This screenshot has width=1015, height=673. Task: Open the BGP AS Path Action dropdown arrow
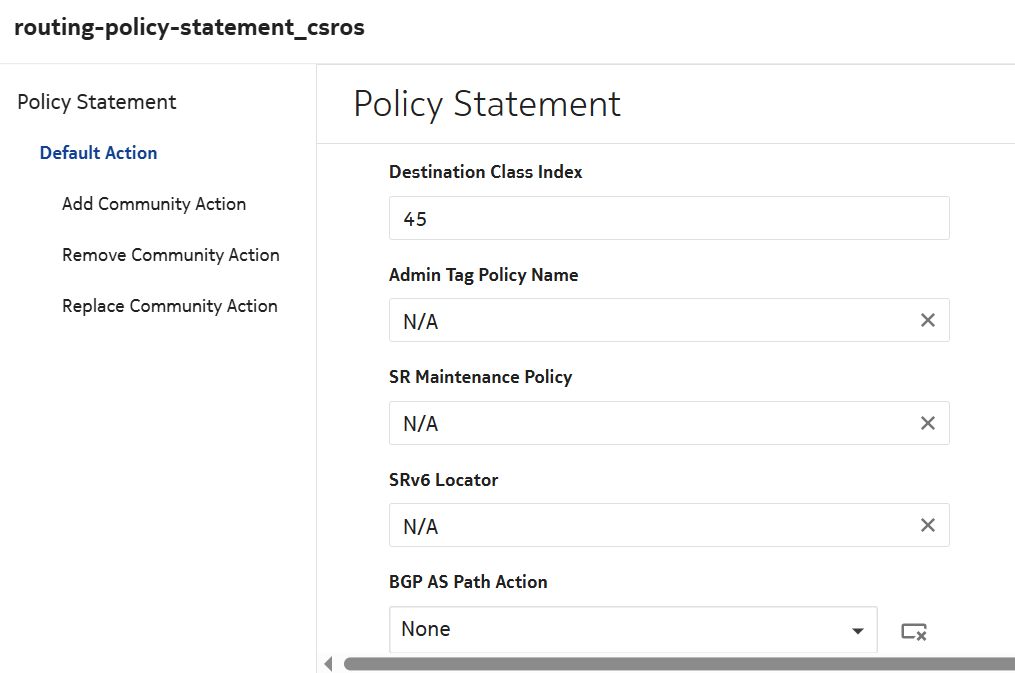point(857,631)
